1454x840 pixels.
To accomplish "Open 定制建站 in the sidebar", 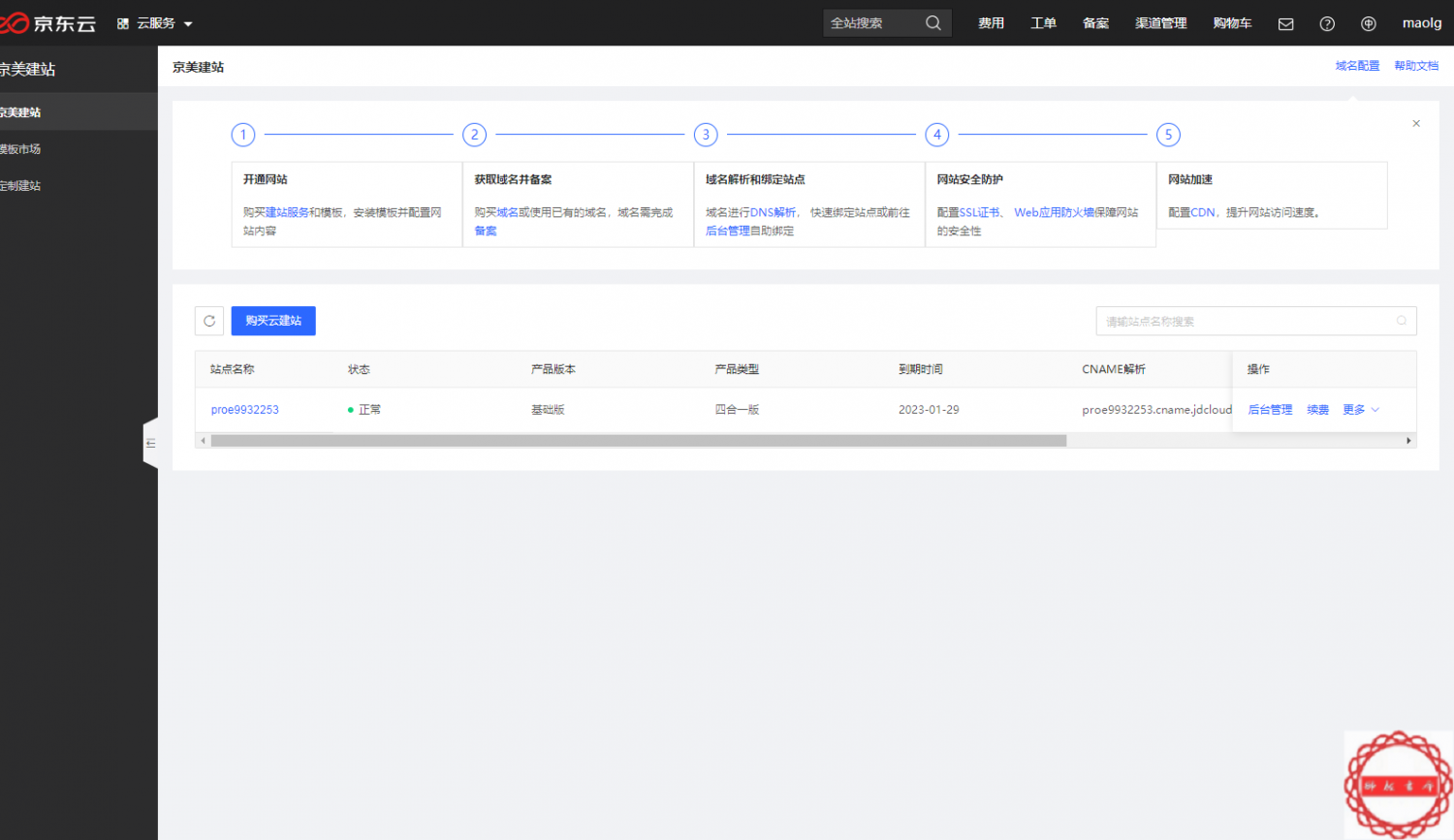I will coord(79,186).
